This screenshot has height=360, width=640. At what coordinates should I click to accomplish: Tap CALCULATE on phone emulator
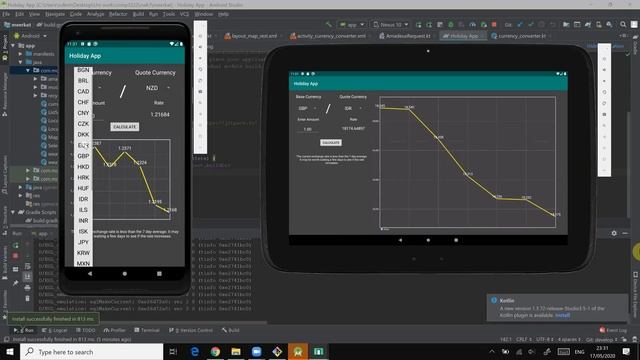pyautogui.click(x=124, y=127)
